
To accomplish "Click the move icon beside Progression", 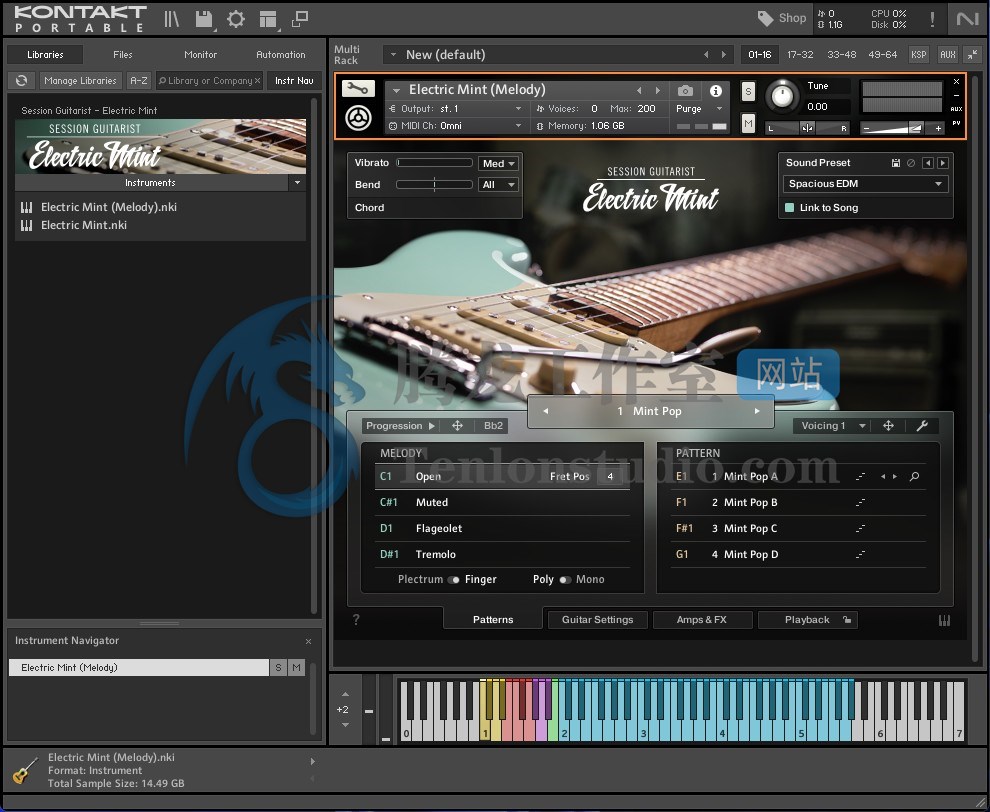I will tap(457, 426).
